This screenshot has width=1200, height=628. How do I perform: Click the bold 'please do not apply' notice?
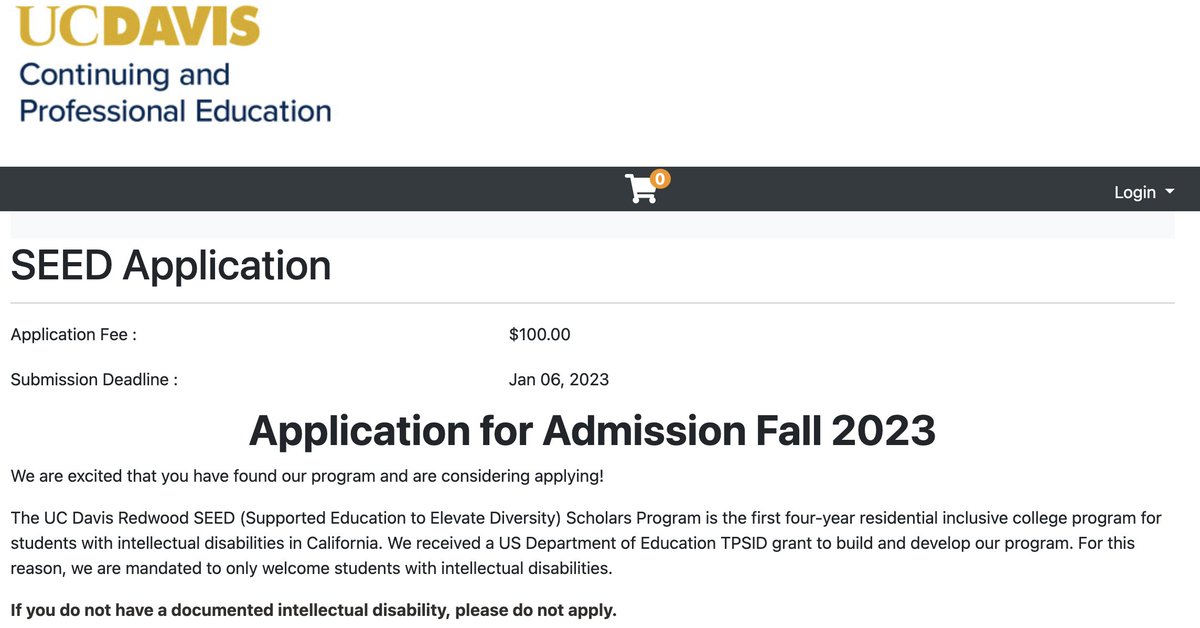314,609
